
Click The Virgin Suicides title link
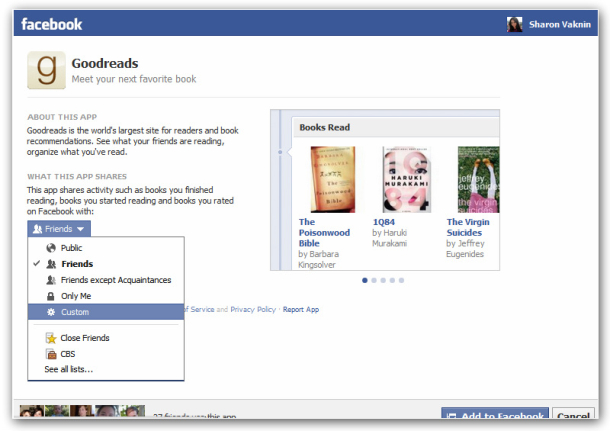pyautogui.click(x=468, y=227)
